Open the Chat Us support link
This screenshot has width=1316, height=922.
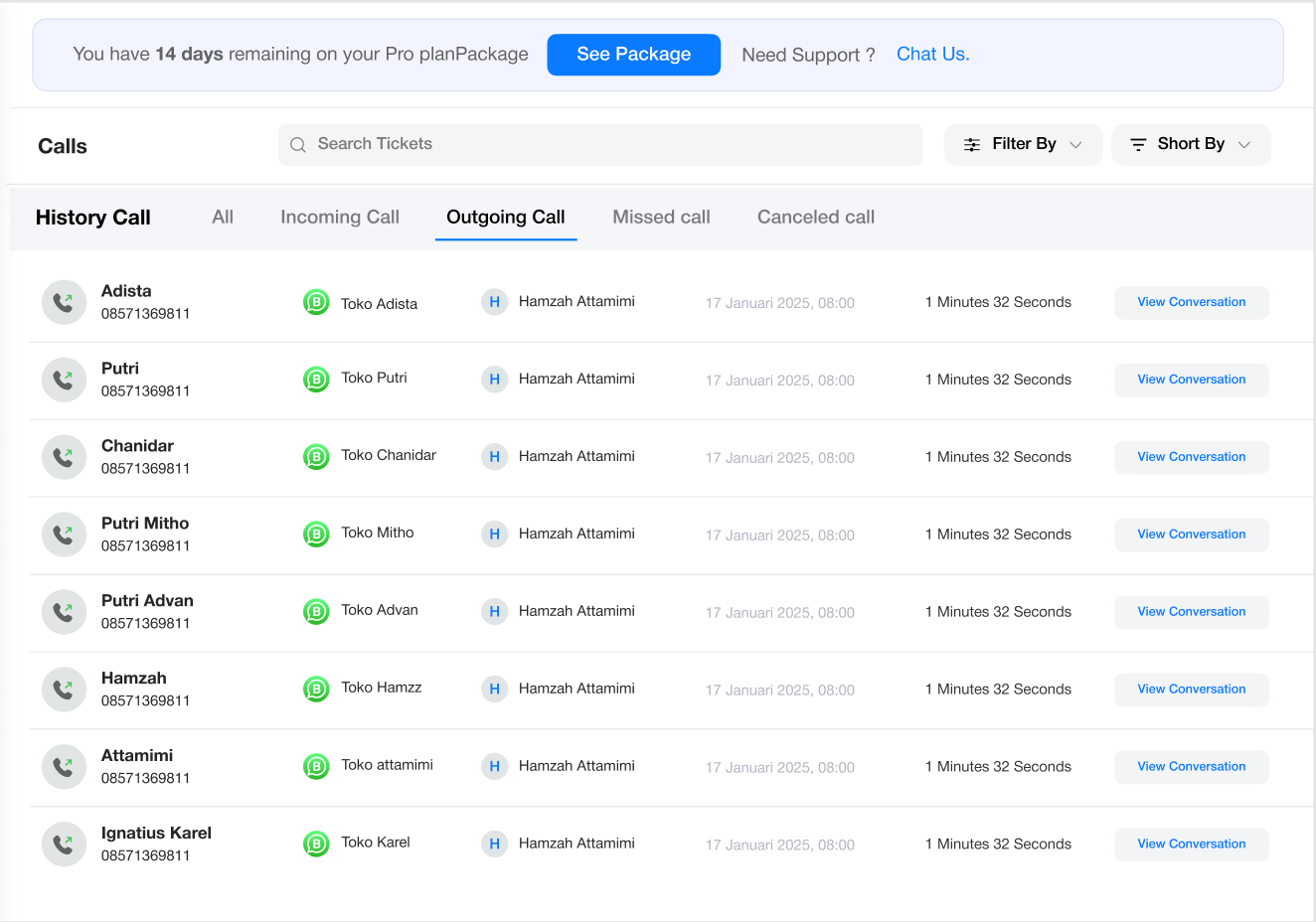tap(932, 55)
